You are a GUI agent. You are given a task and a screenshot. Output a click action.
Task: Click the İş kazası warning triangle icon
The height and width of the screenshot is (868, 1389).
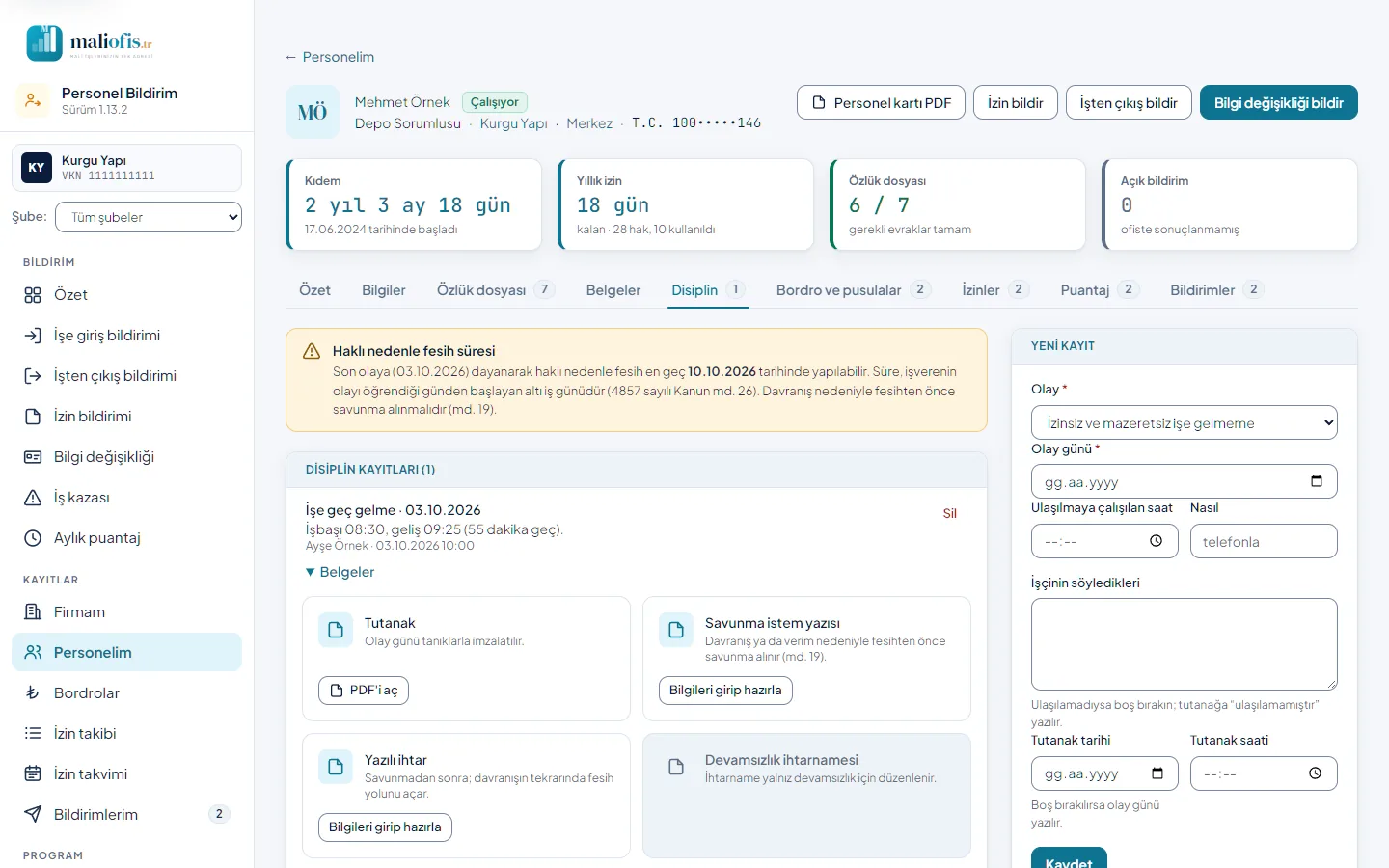click(x=33, y=498)
